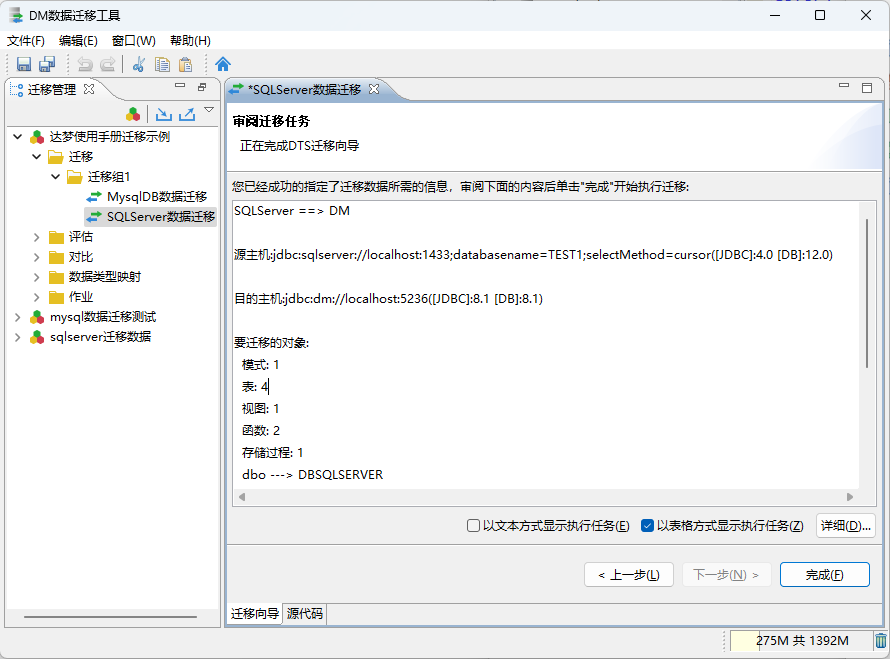Open the 编辑(E) menu

click(78, 41)
